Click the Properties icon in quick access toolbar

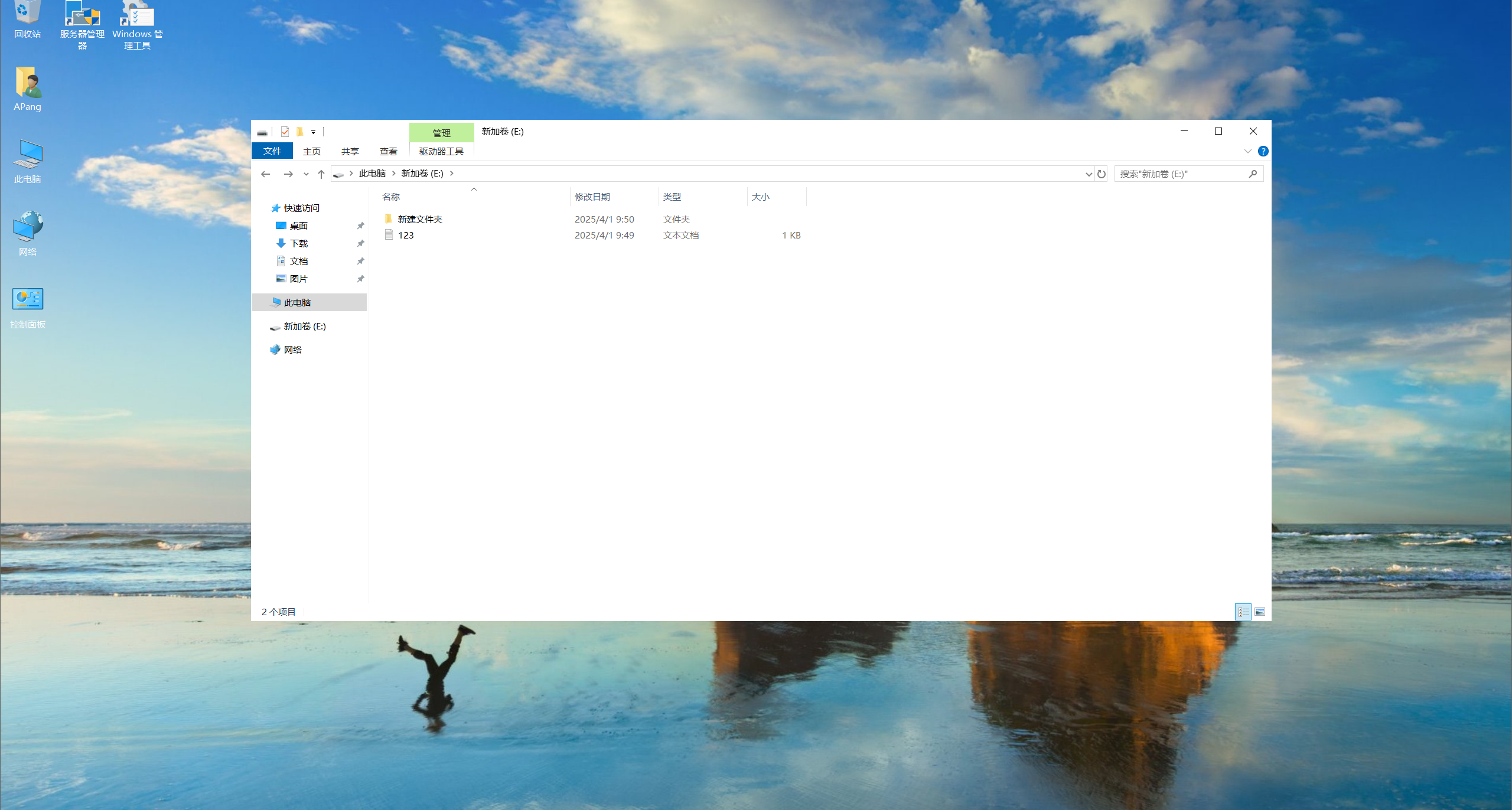pos(285,132)
